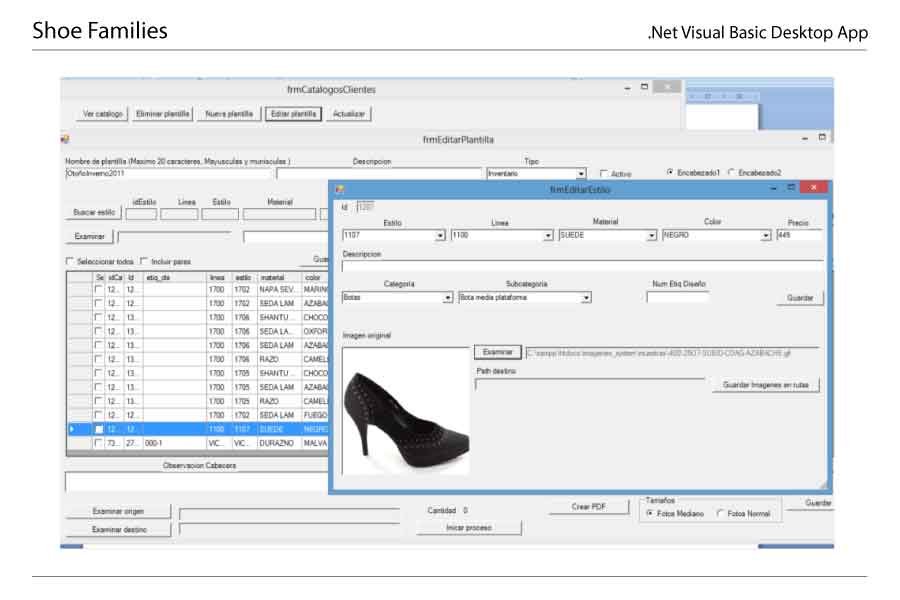This screenshot has height=600, width=900.
Task: Click the frmEditarEstilo window title icon
Action: click(x=340, y=189)
